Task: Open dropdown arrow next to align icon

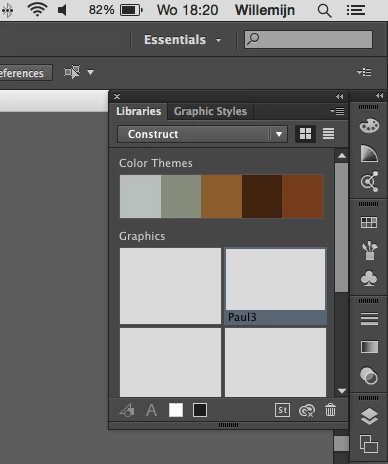Action: click(90, 72)
